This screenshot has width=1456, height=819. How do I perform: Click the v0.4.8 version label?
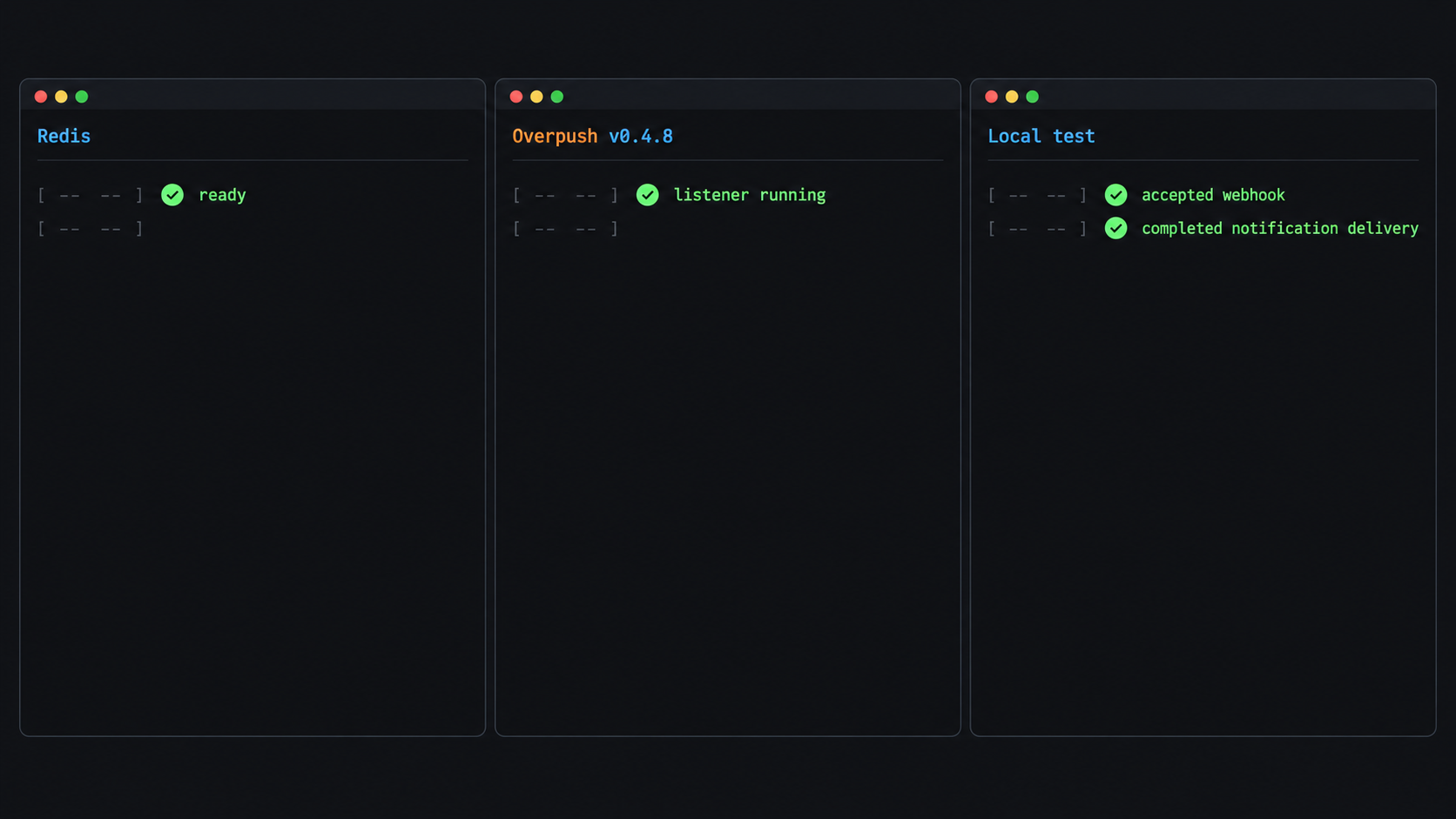pos(641,137)
